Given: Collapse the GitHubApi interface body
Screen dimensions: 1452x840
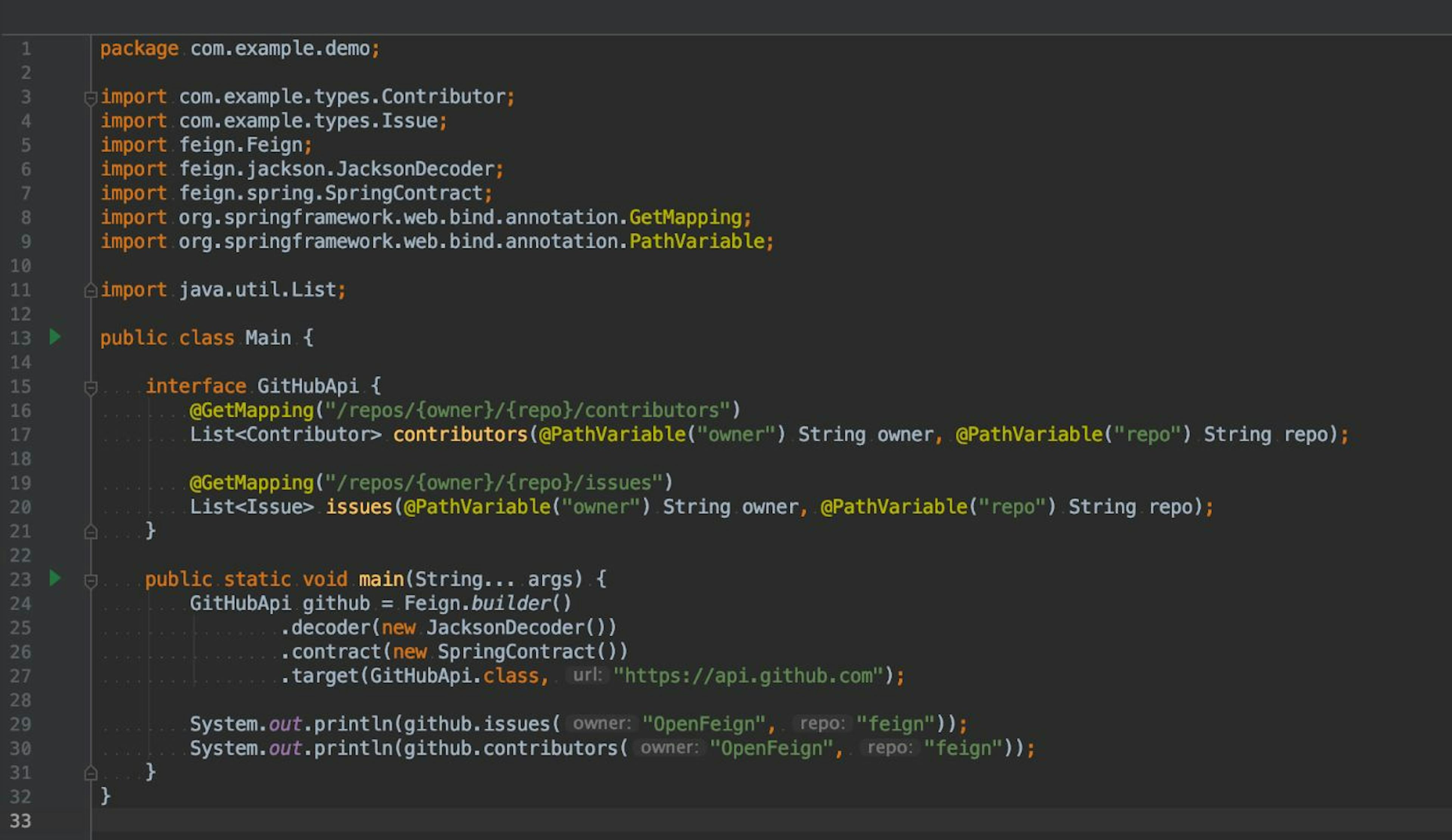Looking at the screenshot, I should click(x=90, y=388).
